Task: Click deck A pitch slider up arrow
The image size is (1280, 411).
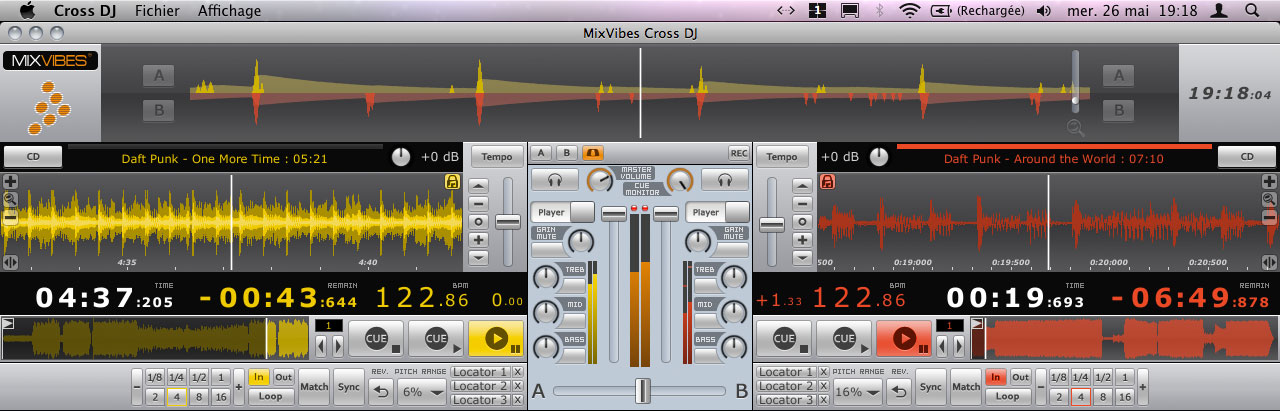Action: 479,185
